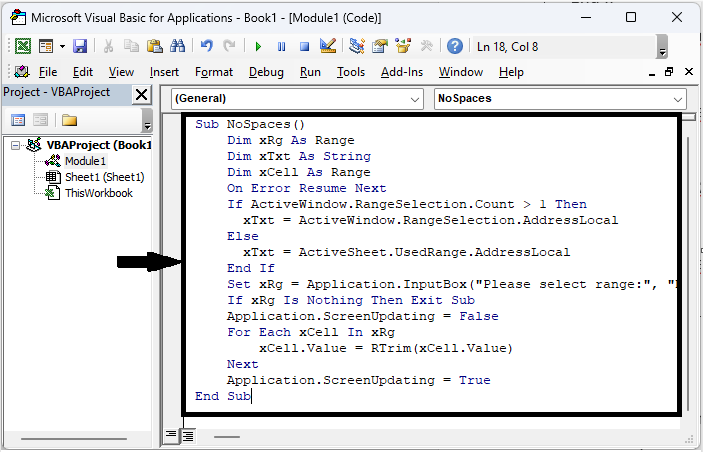This screenshot has height=452, width=703.
Task: Click the 'If xRg Is Nothing Then Exit Sub' line
Action: (x=351, y=300)
